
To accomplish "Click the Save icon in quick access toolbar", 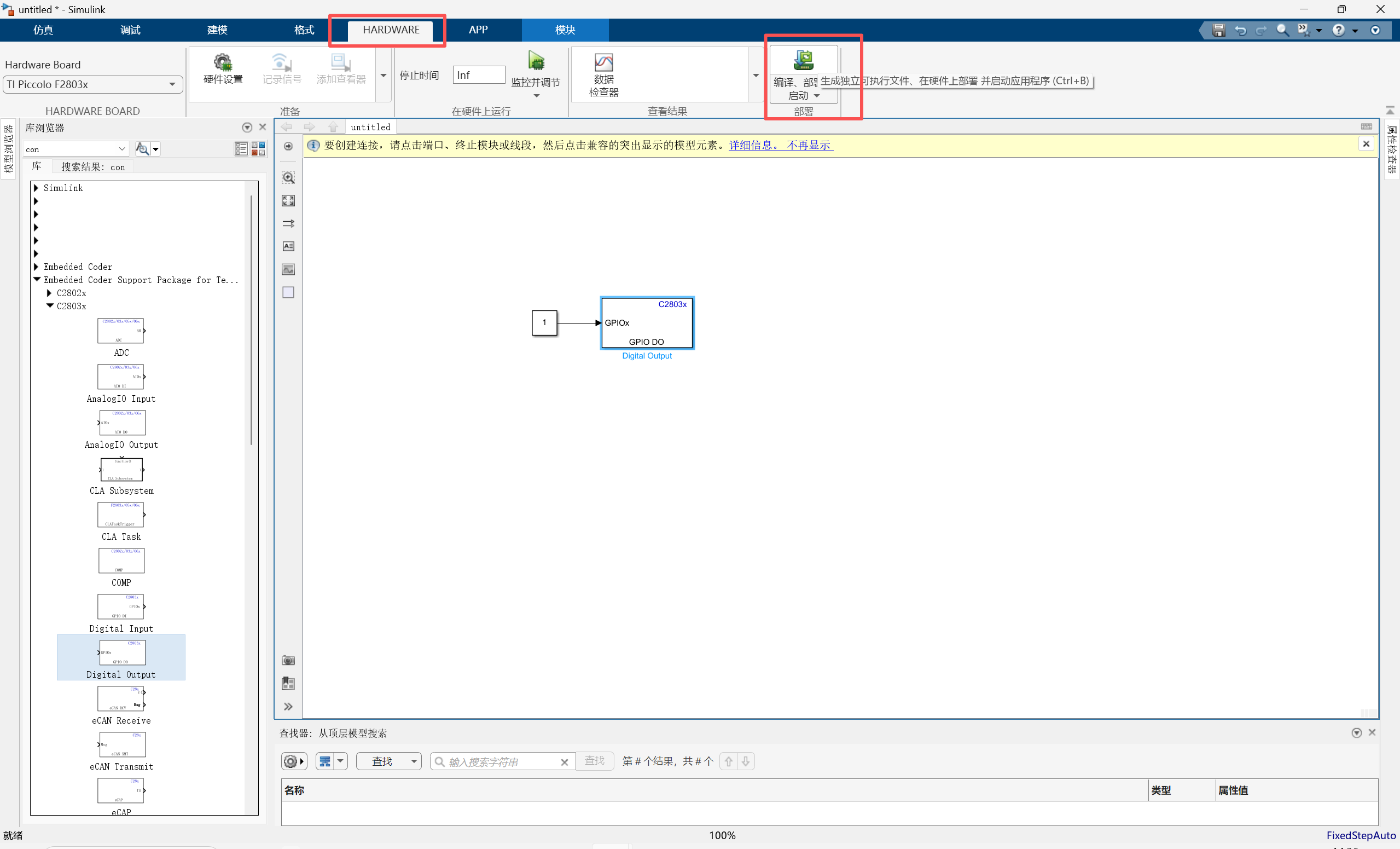I will pyautogui.click(x=1218, y=30).
